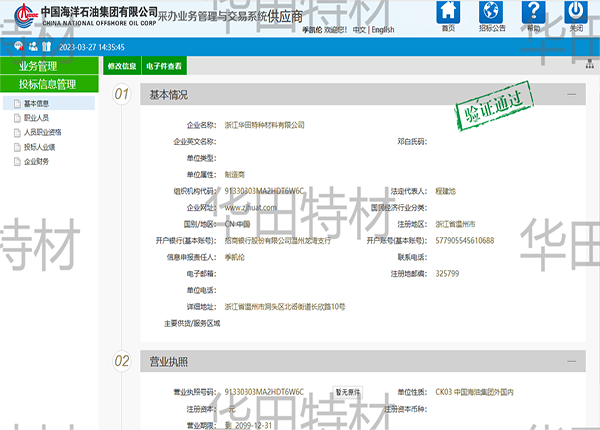Viewport: 600px width, 430px height.
Task: Collapse the 基本情况 section
Action: coord(571,95)
